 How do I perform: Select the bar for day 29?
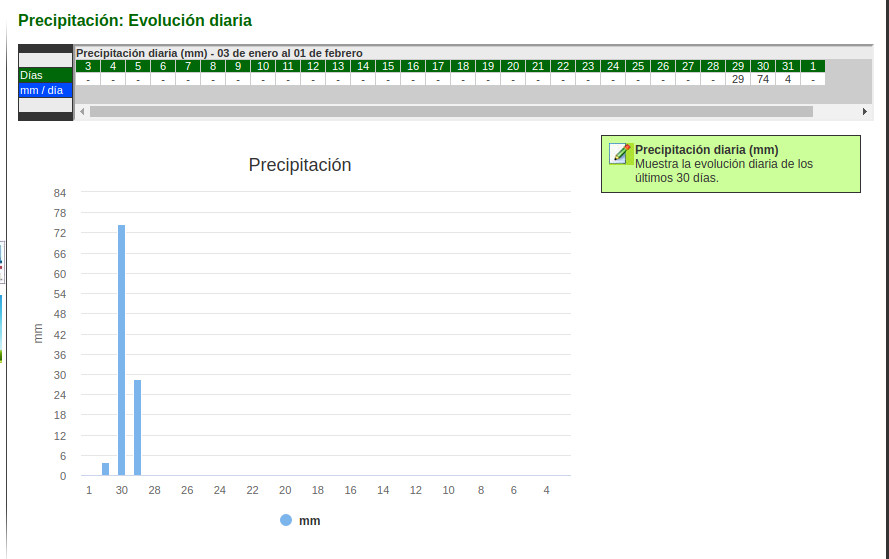pyautogui.click(x=138, y=427)
